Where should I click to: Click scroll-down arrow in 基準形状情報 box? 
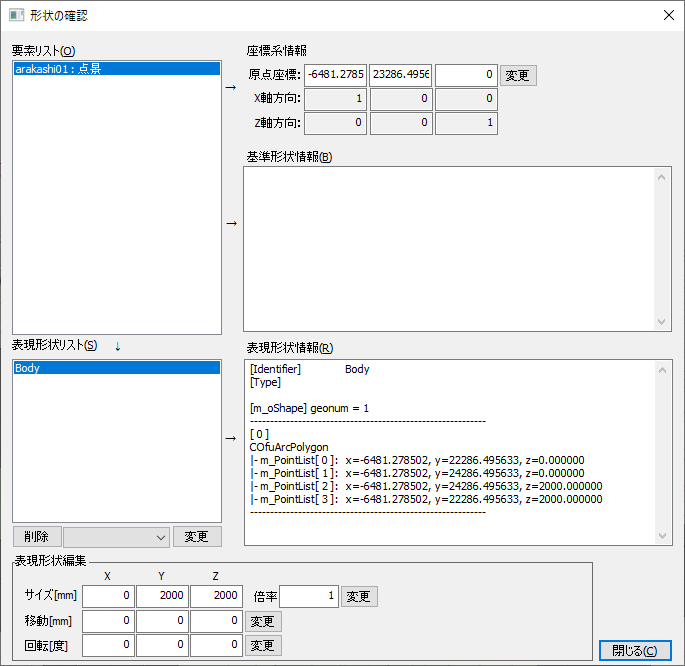click(x=662, y=321)
